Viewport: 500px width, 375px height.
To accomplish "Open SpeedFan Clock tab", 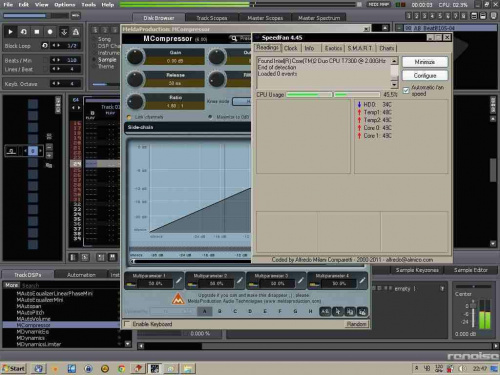I will pyautogui.click(x=290, y=48).
